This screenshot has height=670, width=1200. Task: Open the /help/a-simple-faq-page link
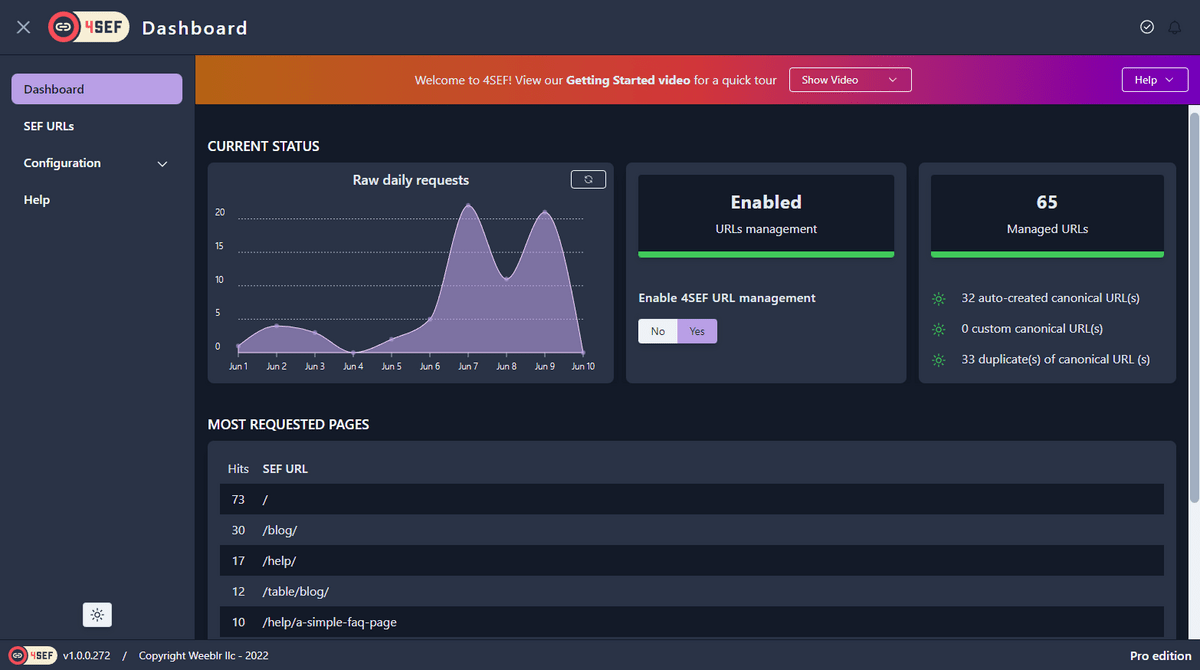[329, 622]
